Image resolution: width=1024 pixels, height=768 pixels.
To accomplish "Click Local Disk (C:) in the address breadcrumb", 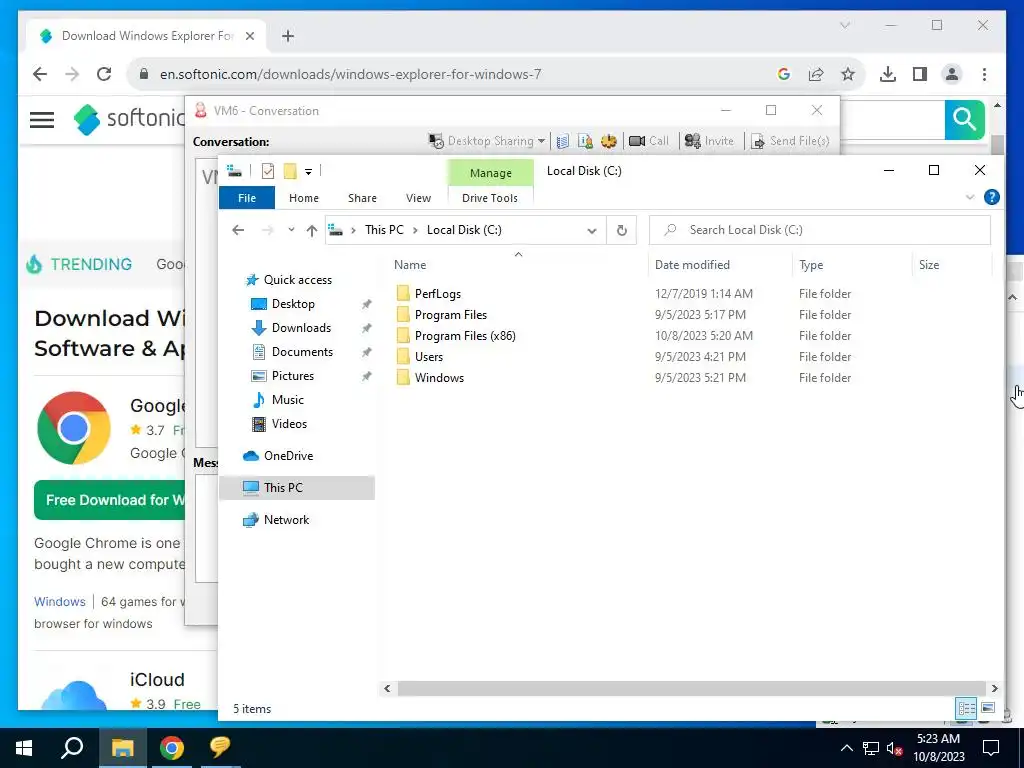I will click(464, 230).
